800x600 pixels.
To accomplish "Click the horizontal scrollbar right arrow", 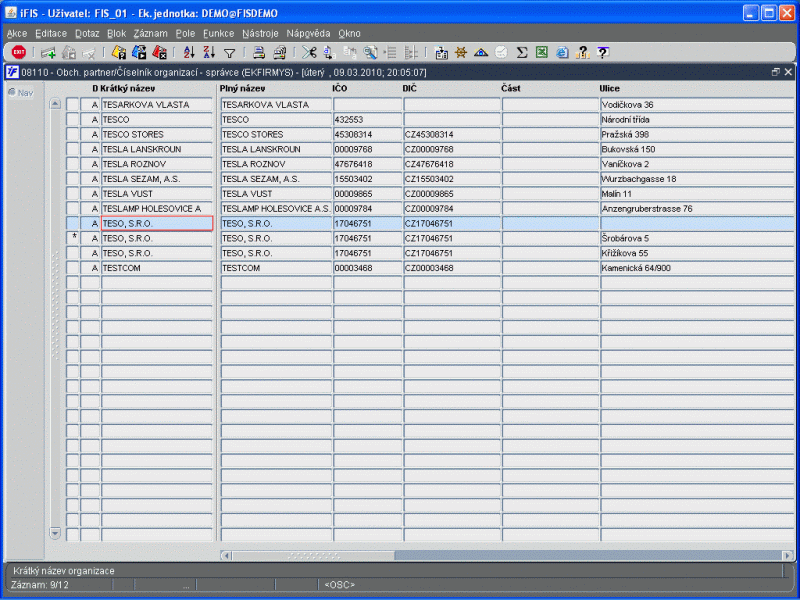I will click(x=788, y=555).
